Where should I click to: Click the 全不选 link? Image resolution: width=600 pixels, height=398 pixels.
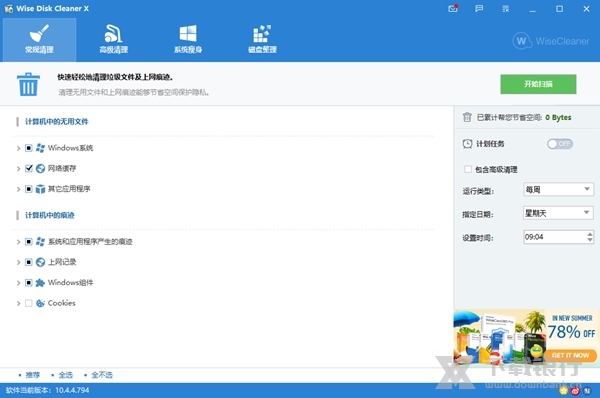click(x=102, y=375)
